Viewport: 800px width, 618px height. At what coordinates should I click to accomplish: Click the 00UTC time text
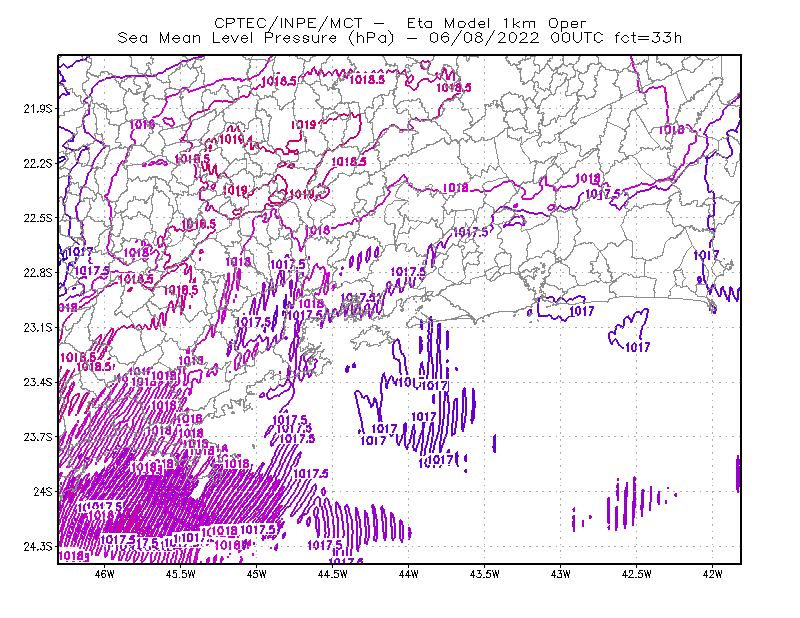pyautogui.click(x=577, y=38)
